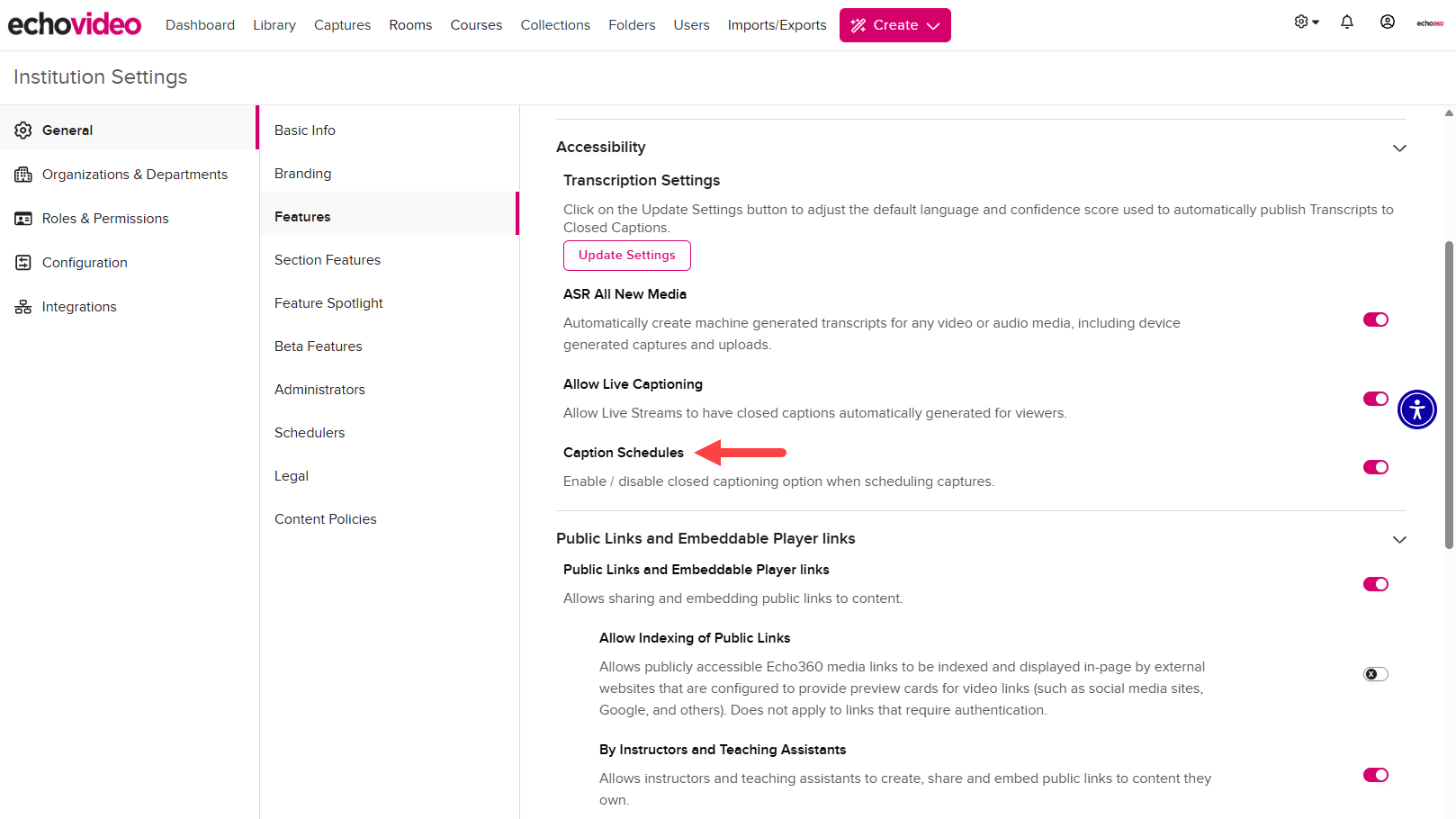The image size is (1456, 819).
Task: Open the Create dropdown
Action: (894, 24)
